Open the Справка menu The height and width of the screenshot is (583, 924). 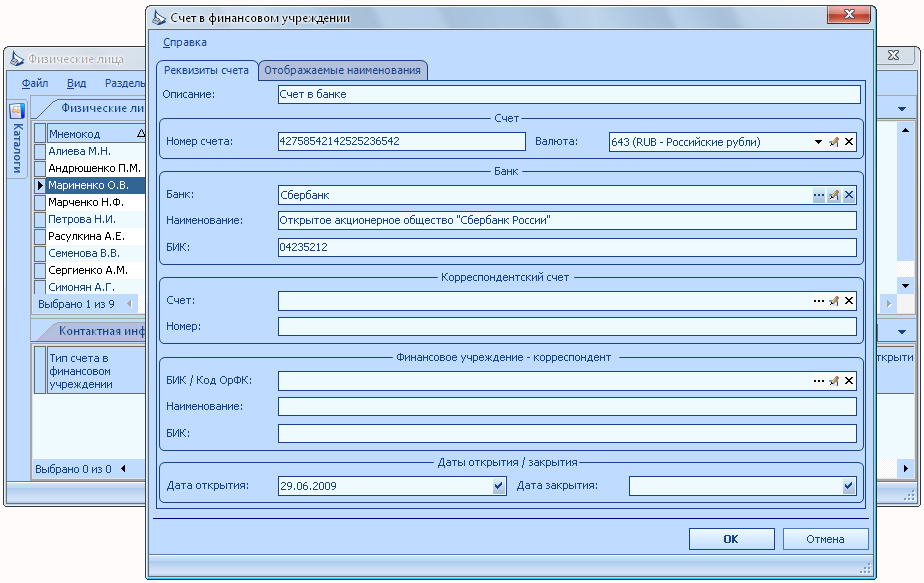click(x=184, y=42)
